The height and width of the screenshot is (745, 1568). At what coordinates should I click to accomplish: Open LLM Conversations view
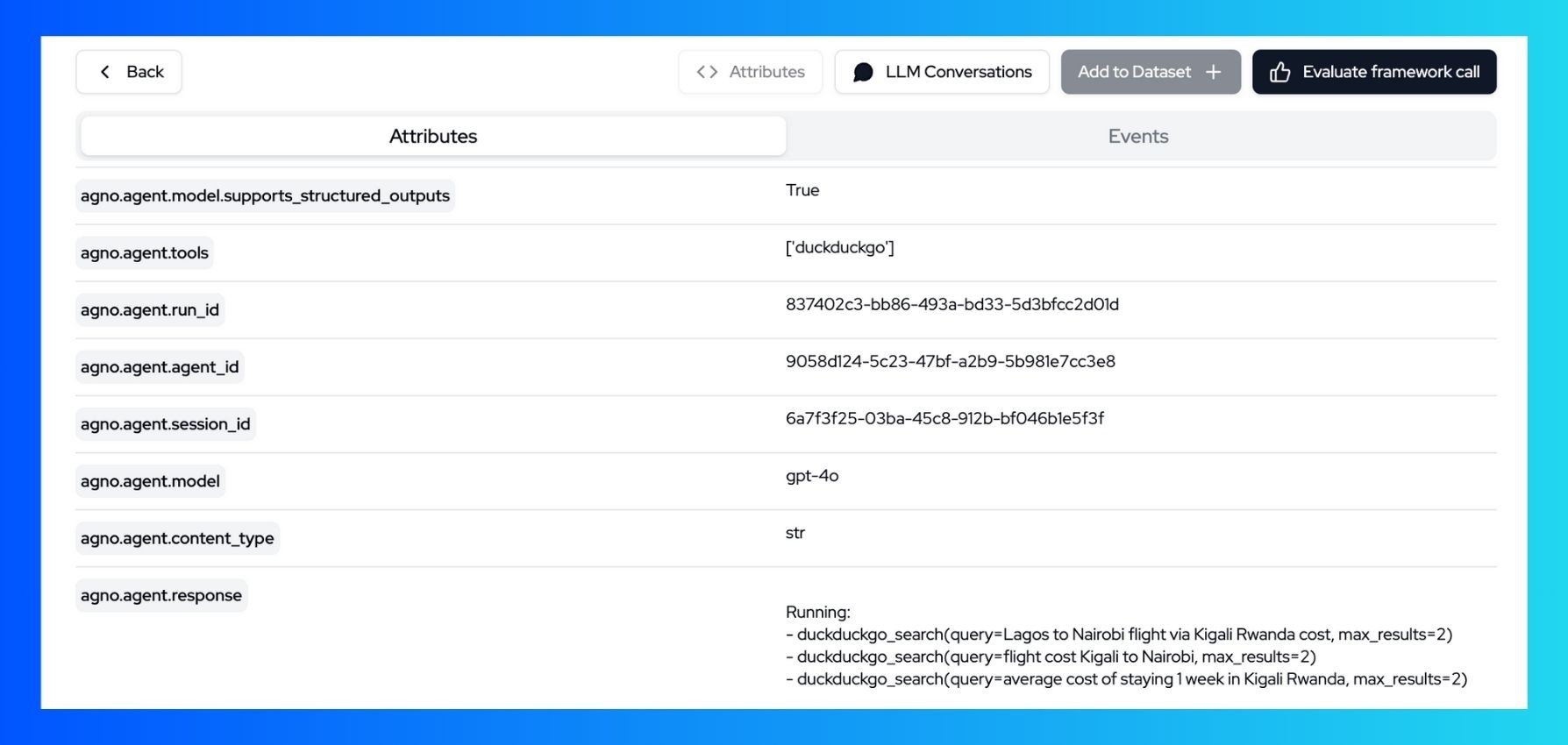coord(942,72)
